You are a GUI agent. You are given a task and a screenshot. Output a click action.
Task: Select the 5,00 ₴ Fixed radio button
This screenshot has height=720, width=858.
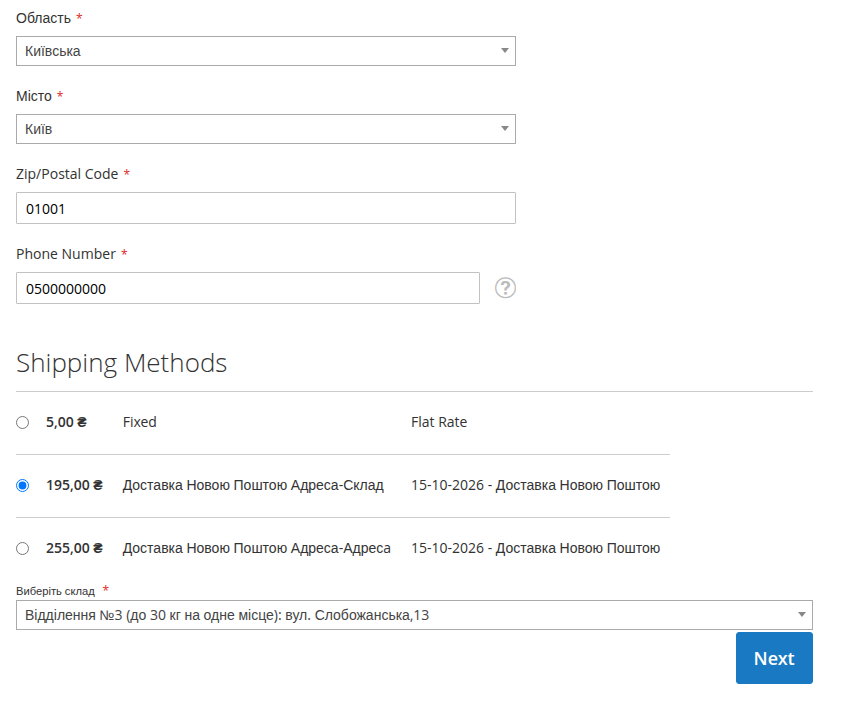coord(22,422)
